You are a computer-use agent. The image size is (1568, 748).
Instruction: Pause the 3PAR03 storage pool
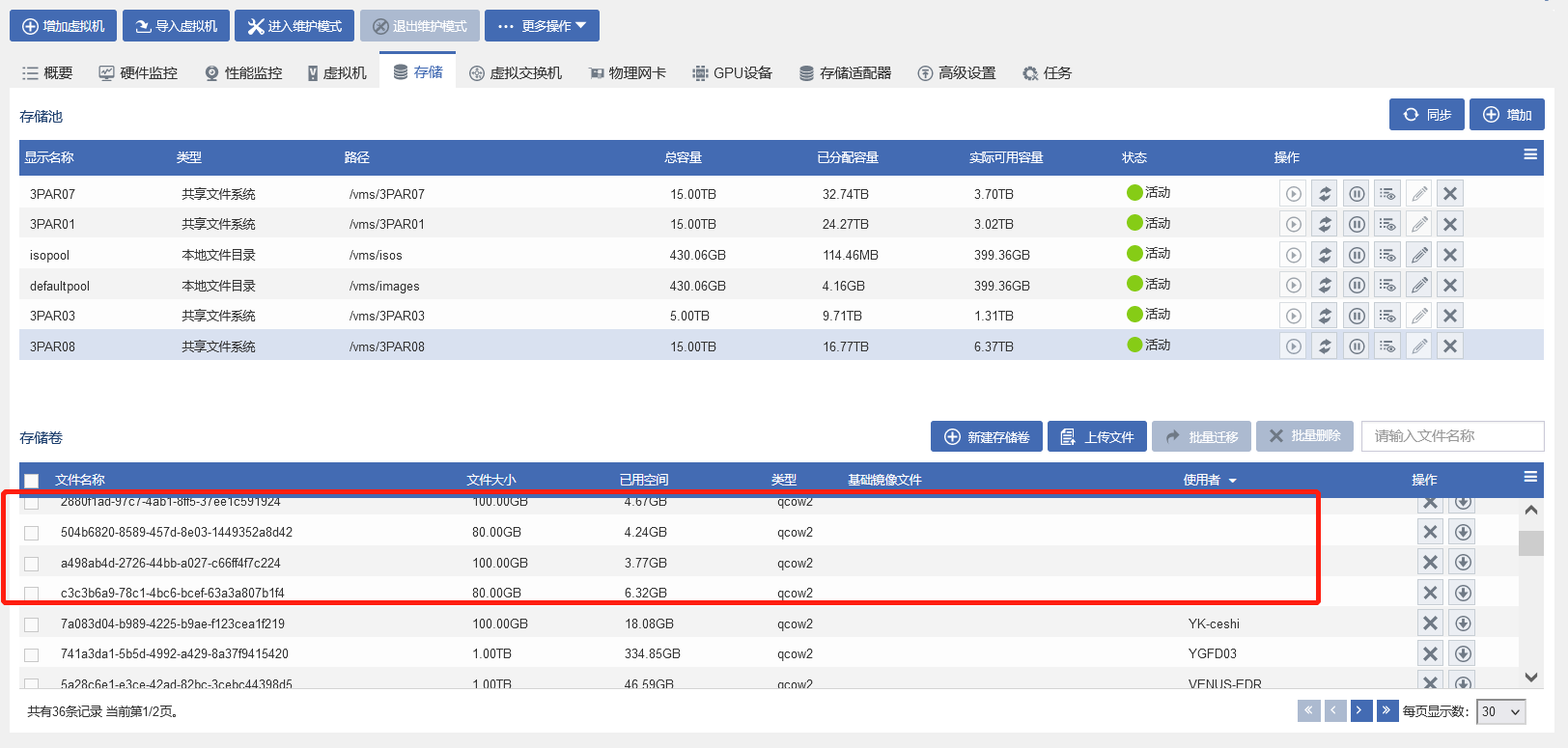coord(1357,316)
